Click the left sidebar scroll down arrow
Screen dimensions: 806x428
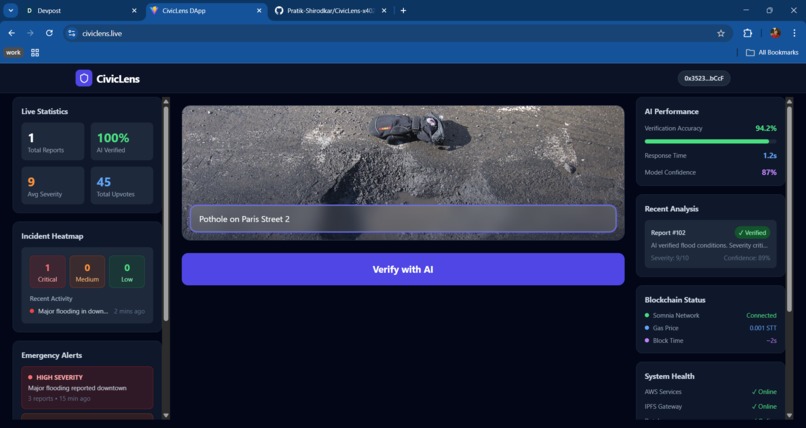click(166, 415)
